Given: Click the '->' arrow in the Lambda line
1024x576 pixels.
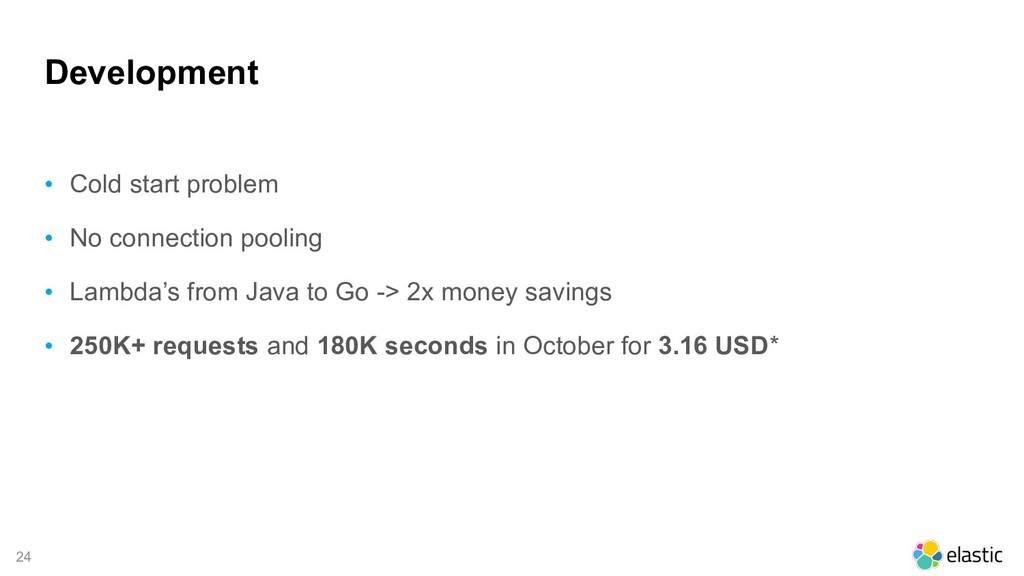Looking at the screenshot, I should (x=387, y=293).
